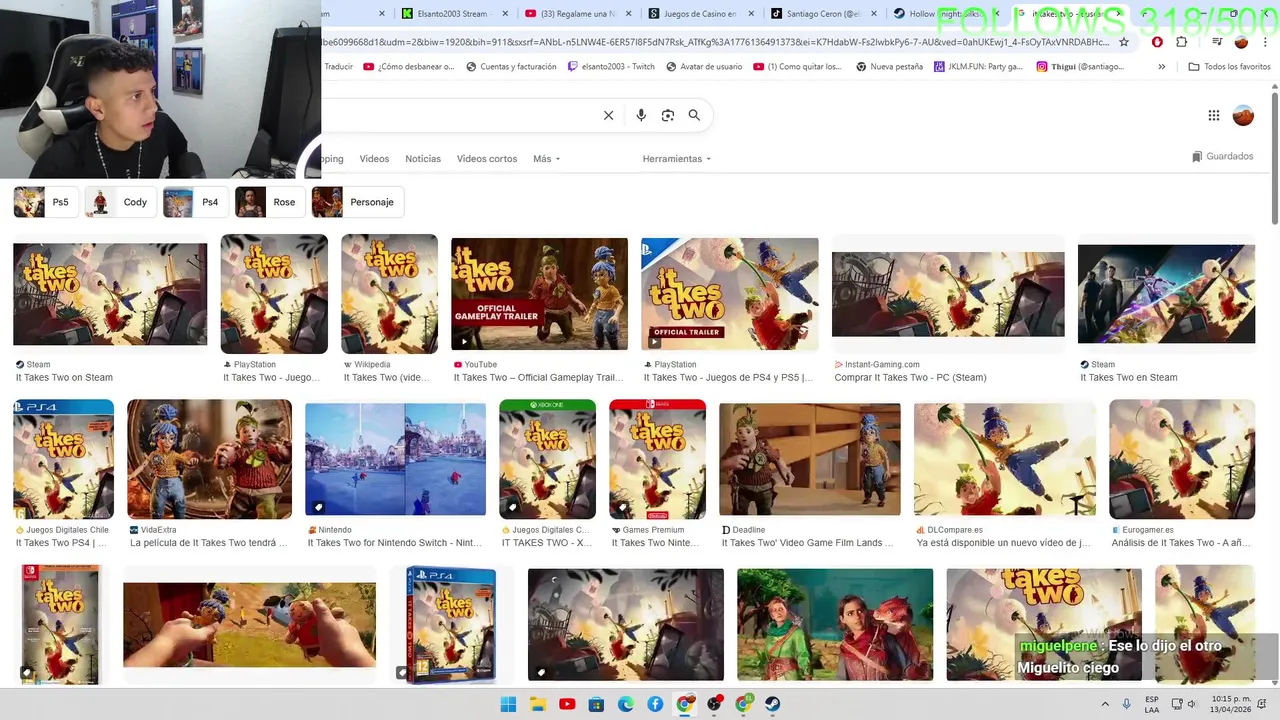Open Guardados saved items

[x=1223, y=156]
